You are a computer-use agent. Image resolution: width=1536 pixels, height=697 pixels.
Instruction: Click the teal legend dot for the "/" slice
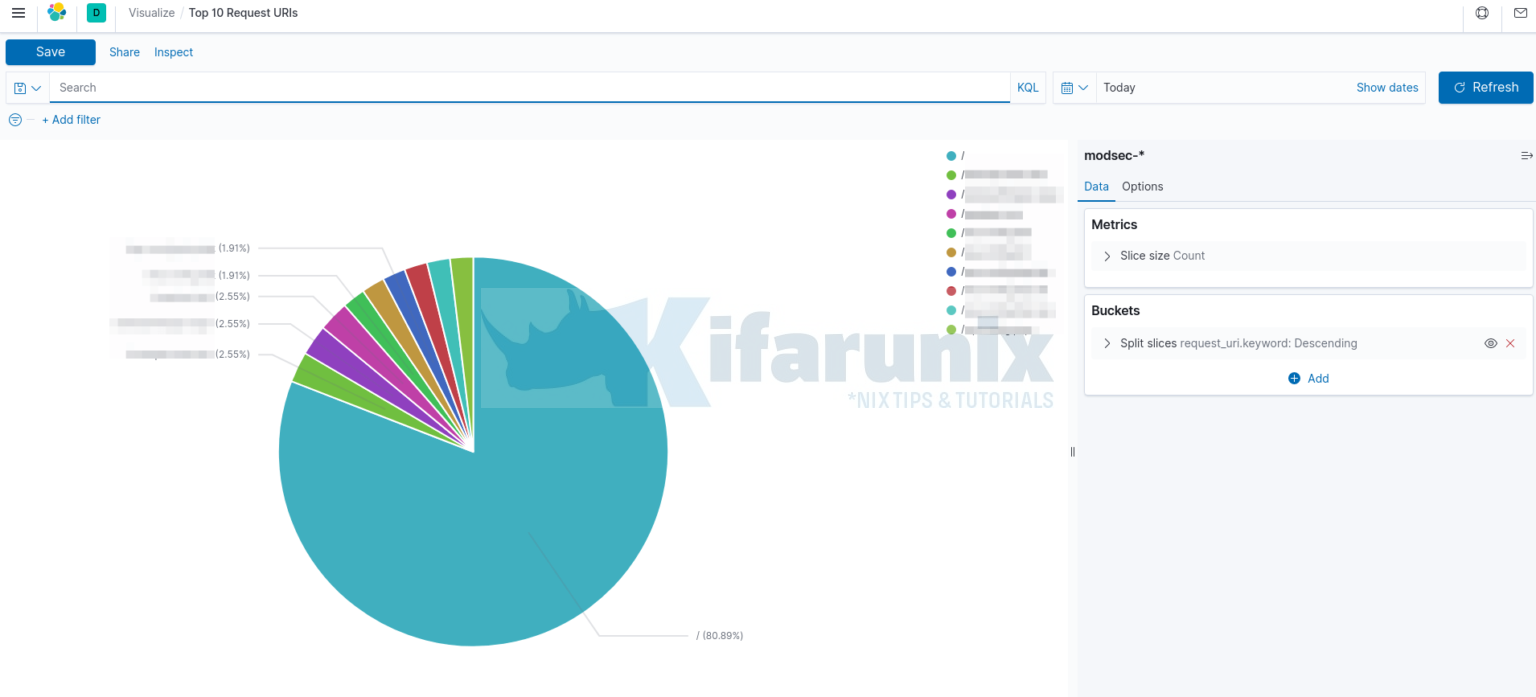(x=950, y=155)
